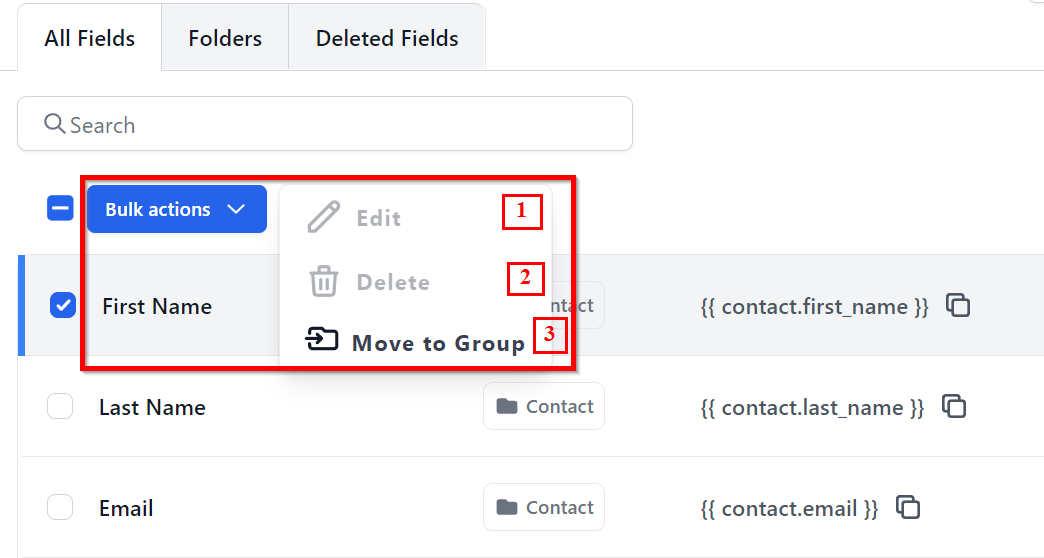
Task: Click the magnifier search icon
Action: (55, 124)
